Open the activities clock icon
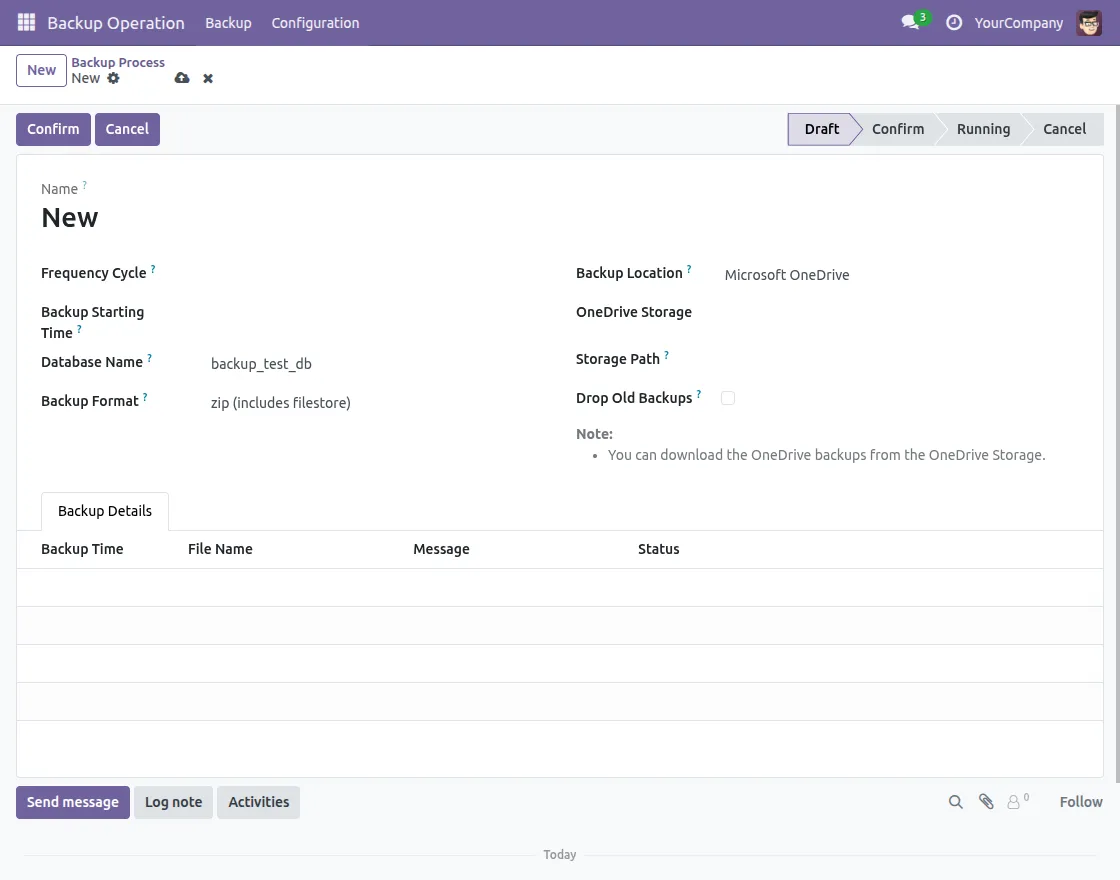1120x880 pixels. point(954,22)
